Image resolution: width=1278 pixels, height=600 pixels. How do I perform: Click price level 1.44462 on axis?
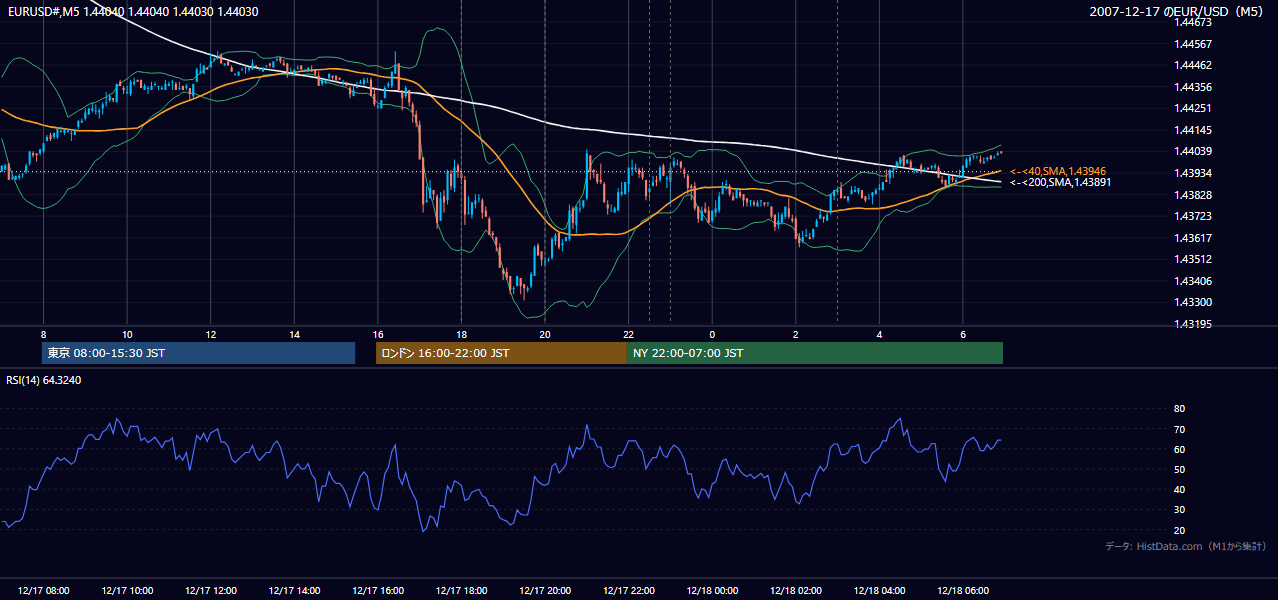(x=1191, y=65)
